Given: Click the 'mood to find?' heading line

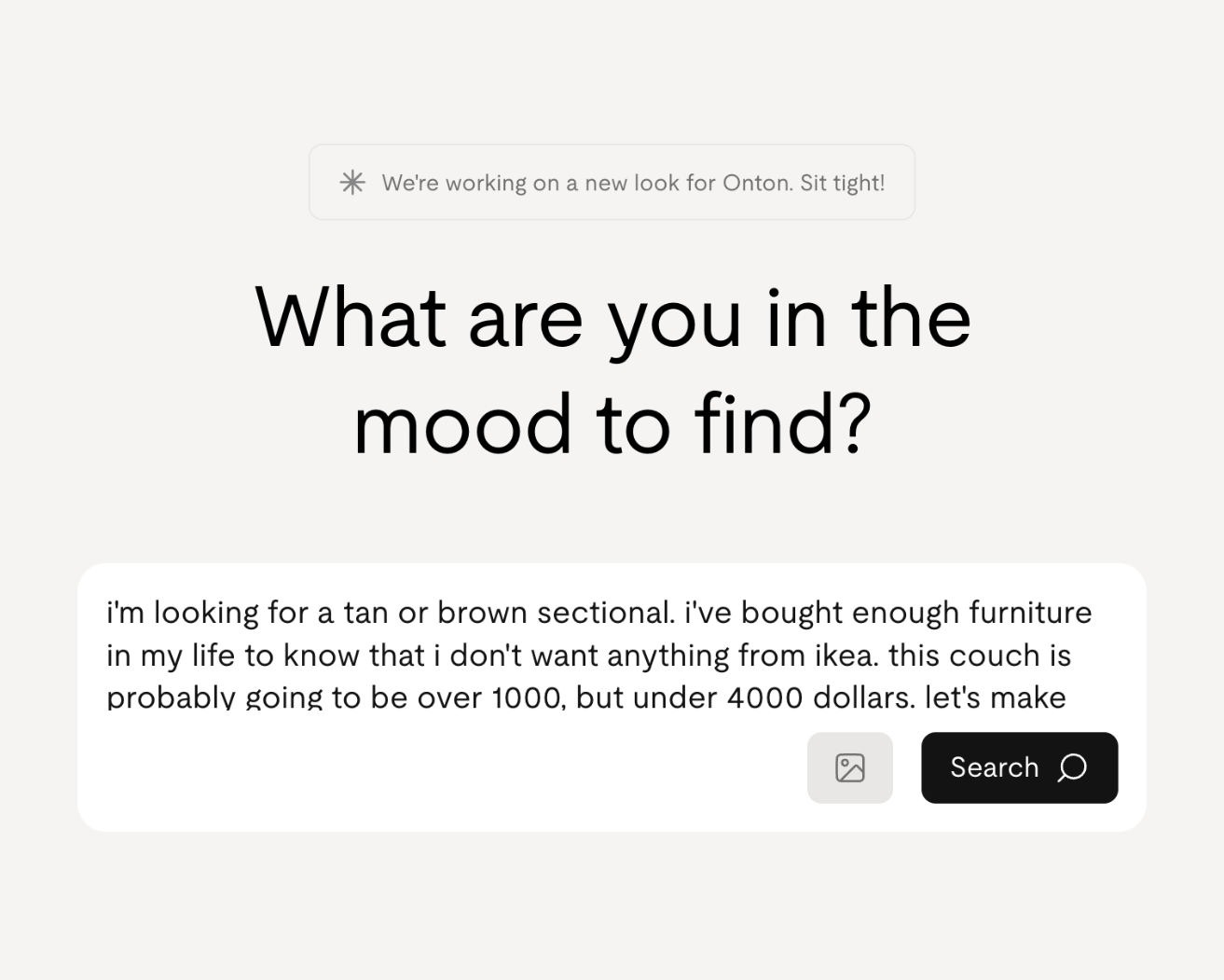Looking at the screenshot, I should click(x=612, y=424).
